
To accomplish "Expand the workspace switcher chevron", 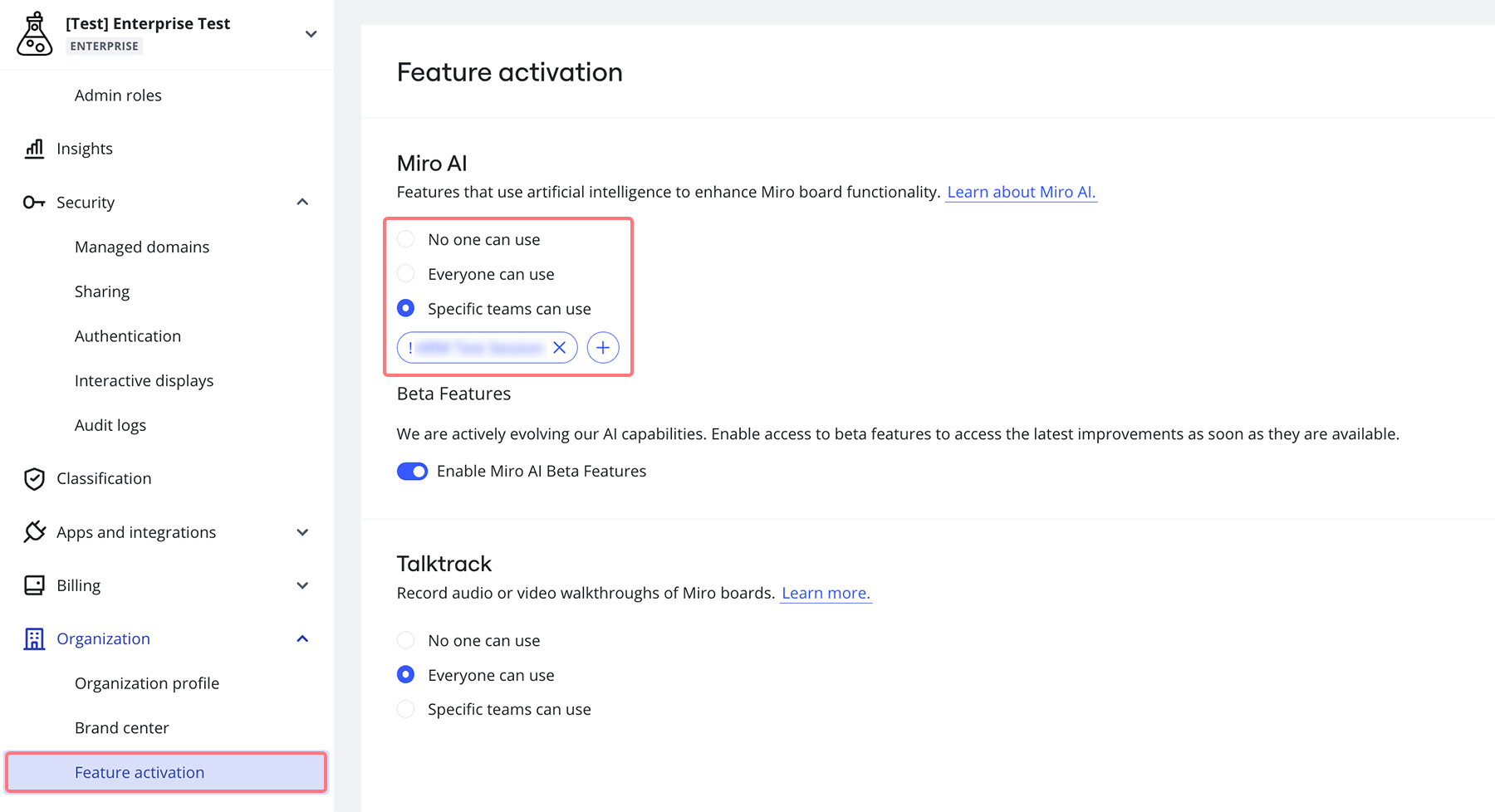I will 310,34.
